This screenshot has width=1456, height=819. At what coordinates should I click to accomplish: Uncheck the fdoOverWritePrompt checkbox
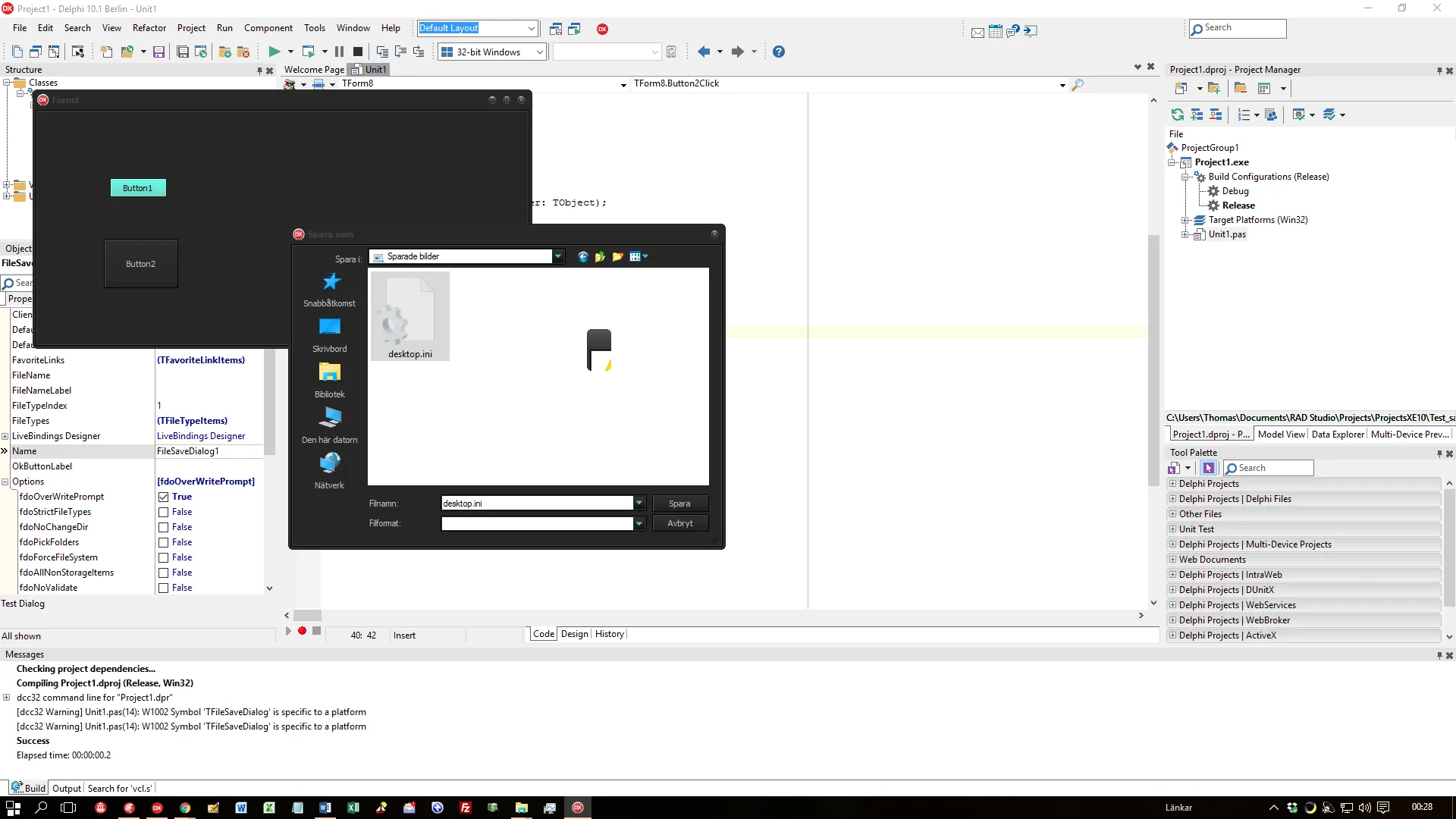(163, 497)
